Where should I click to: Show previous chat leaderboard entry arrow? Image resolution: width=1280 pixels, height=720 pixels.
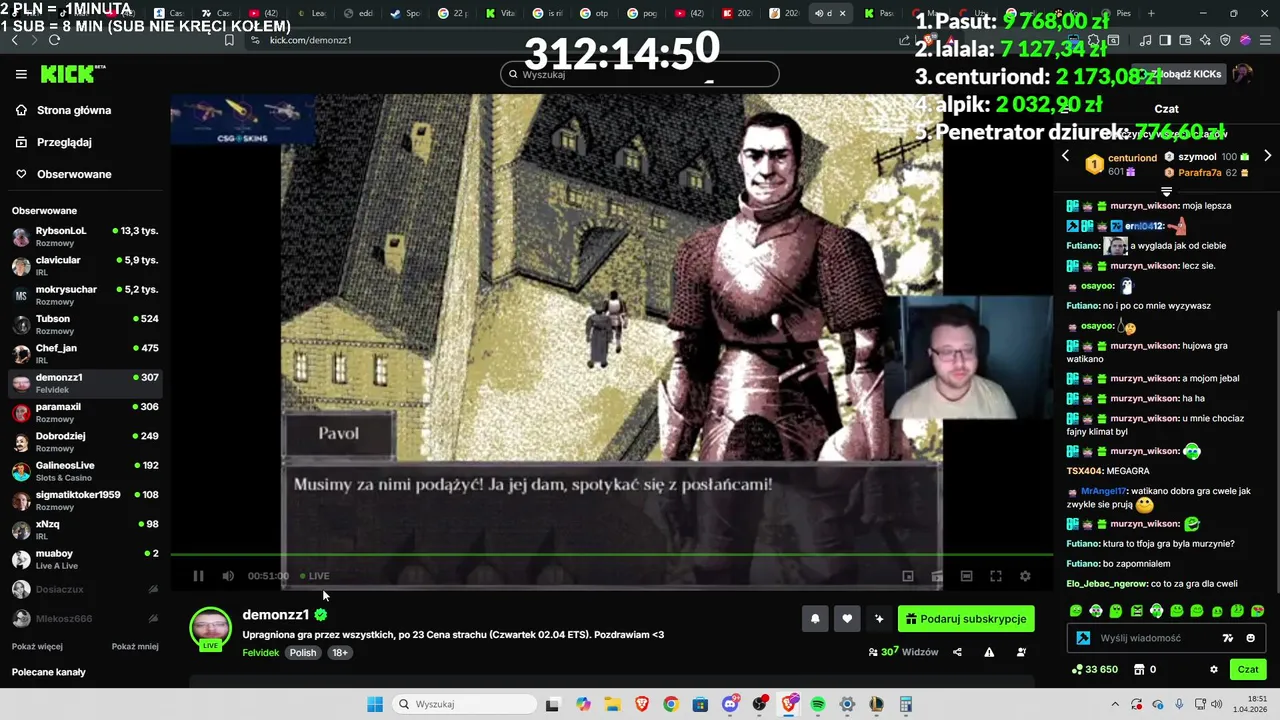(1065, 156)
